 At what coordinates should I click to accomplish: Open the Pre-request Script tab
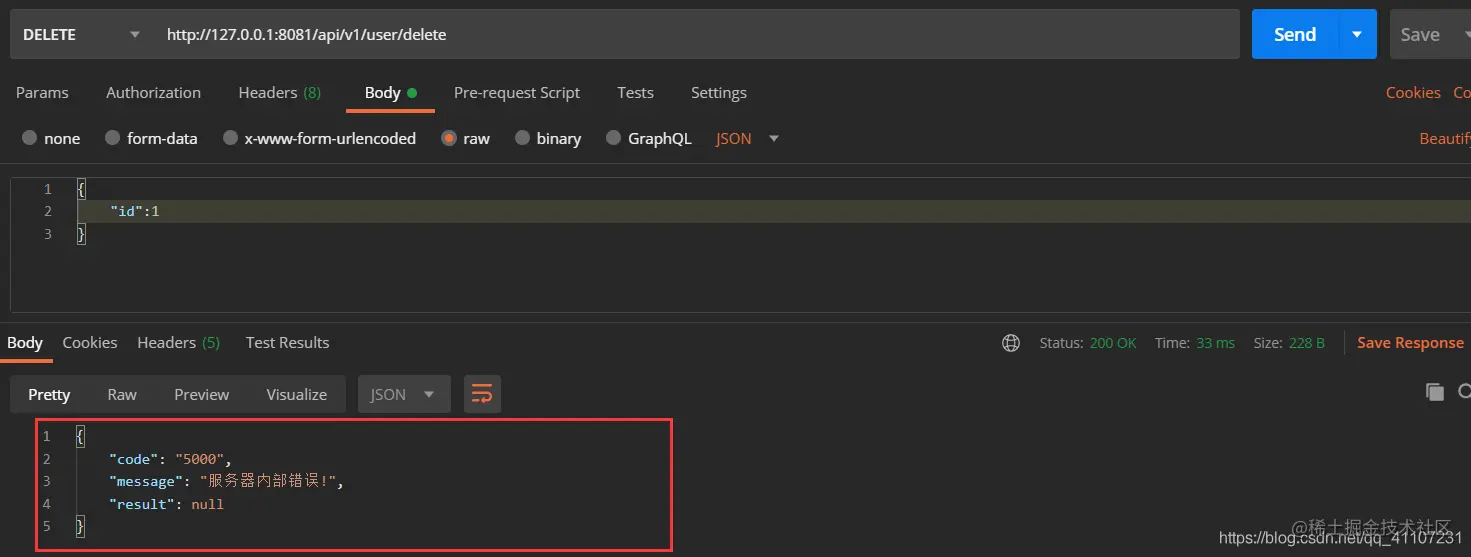pyautogui.click(x=516, y=92)
